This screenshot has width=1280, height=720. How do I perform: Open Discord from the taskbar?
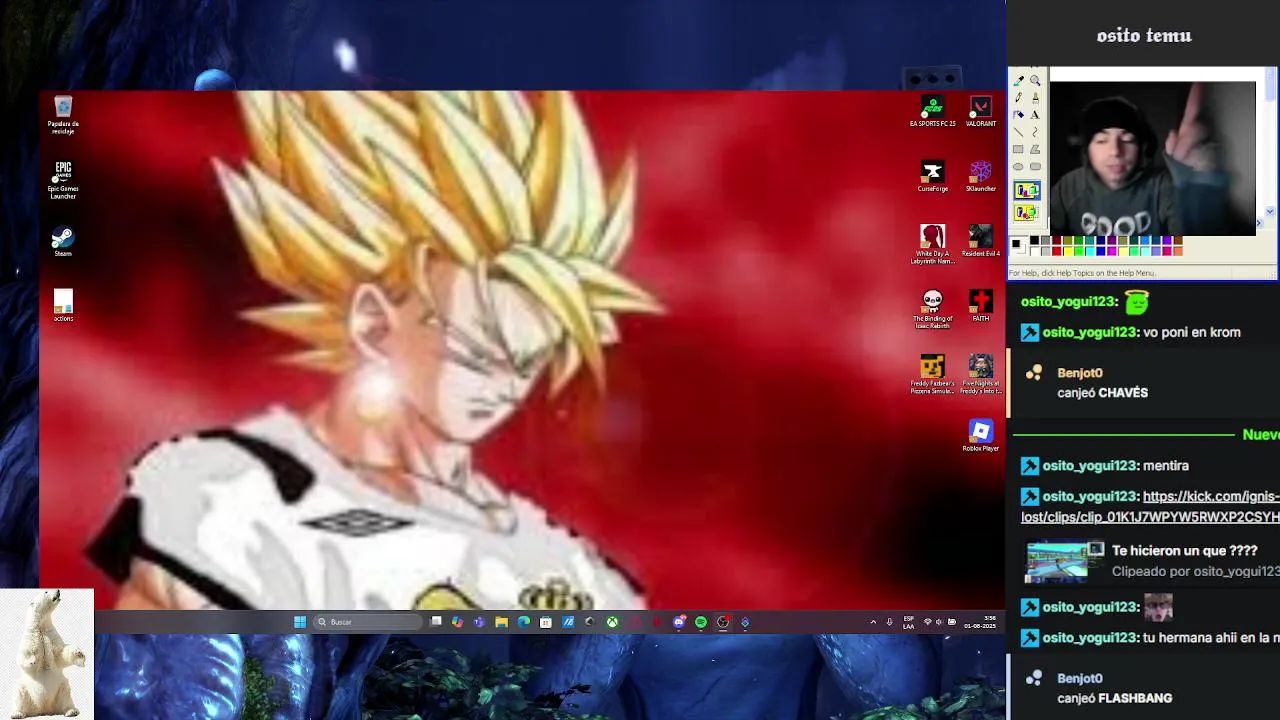click(679, 622)
